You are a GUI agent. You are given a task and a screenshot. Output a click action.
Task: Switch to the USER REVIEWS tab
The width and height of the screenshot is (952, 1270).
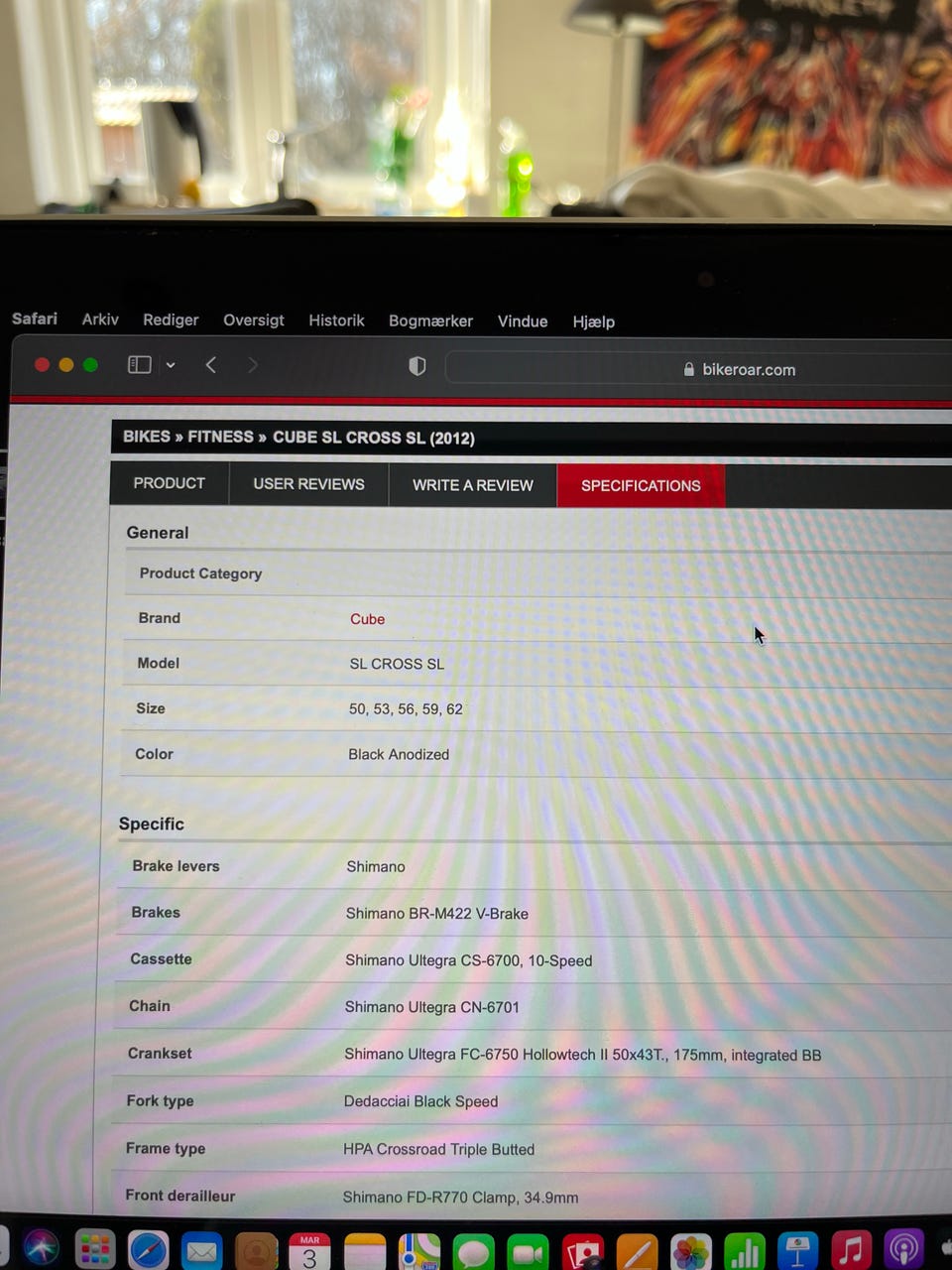click(308, 484)
